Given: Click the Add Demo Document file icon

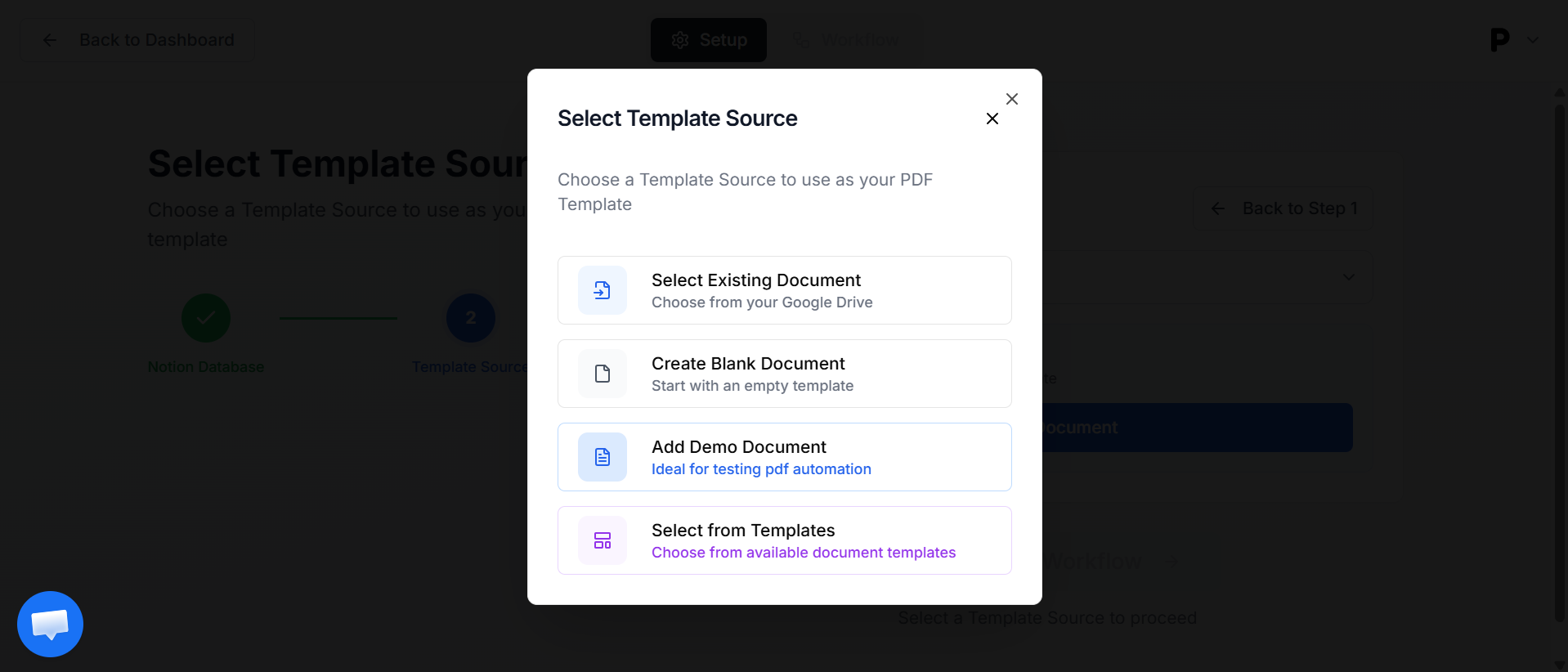Looking at the screenshot, I should [602, 457].
